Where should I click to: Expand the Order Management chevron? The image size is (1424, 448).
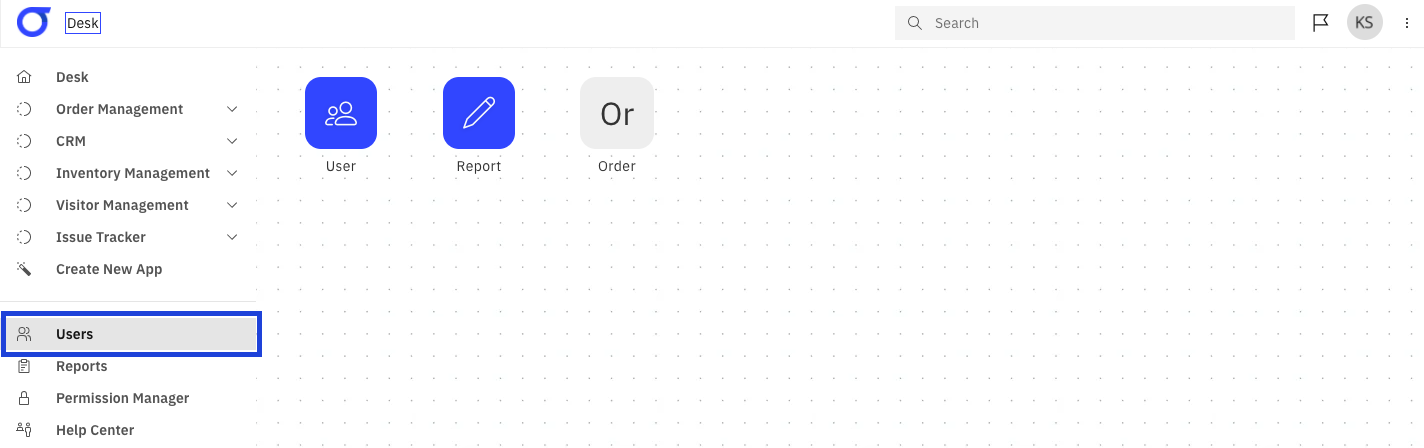[x=232, y=109]
